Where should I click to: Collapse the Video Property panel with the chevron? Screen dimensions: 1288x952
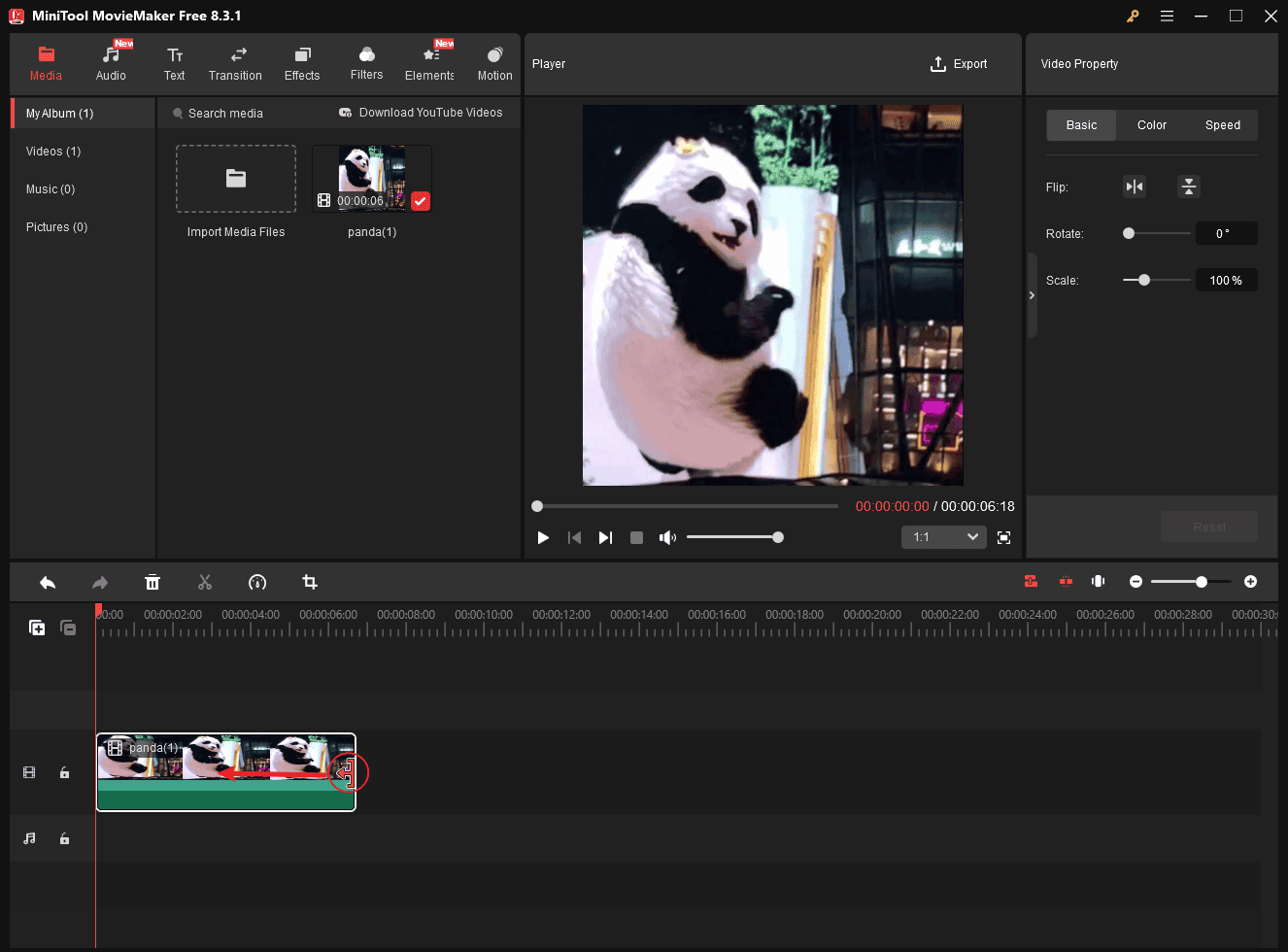click(x=1032, y=294)
